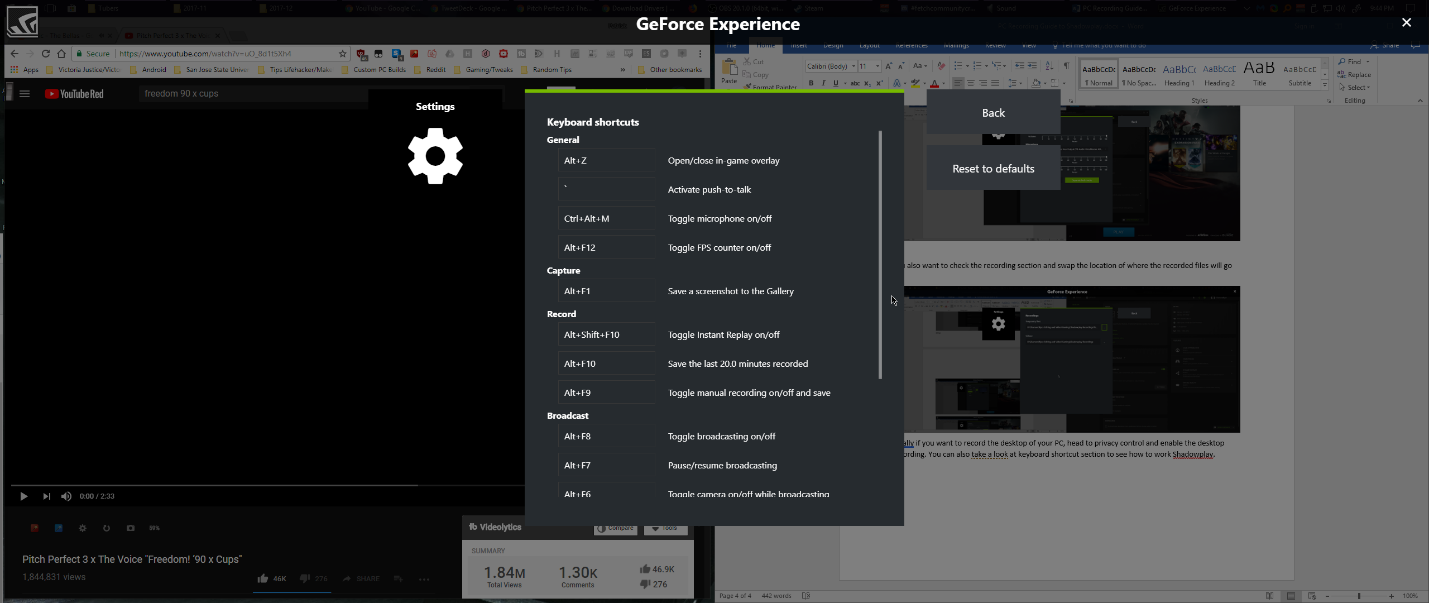Click 'Save a screenshot to the Gallery' text
Image resolution: width=1429 pixels, height=603 pixels.
click(731, 292)
